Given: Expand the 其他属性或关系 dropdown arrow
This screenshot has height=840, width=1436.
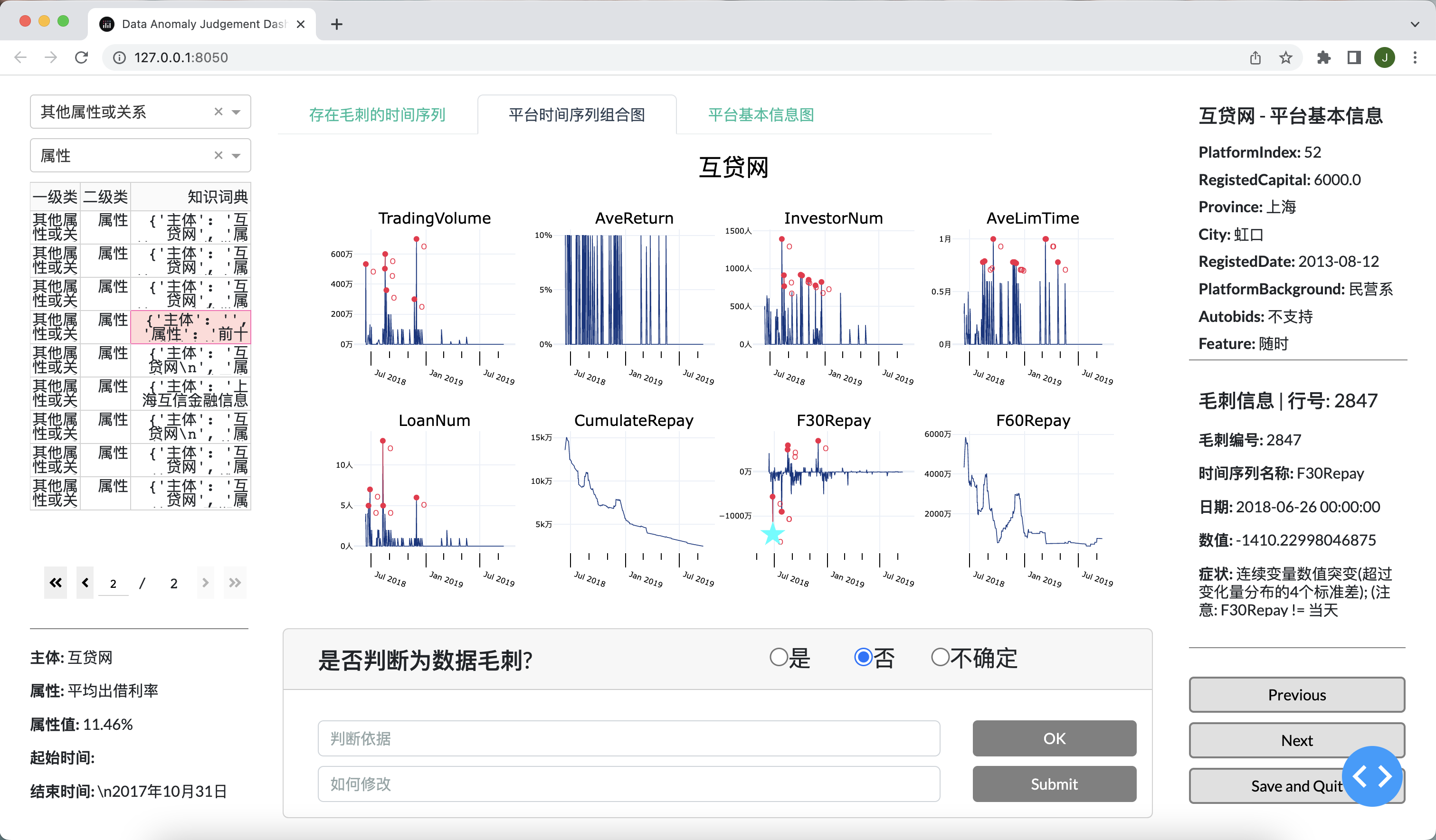Looking at the screenshot, I should pyautogui.click(x=237, y=112).
